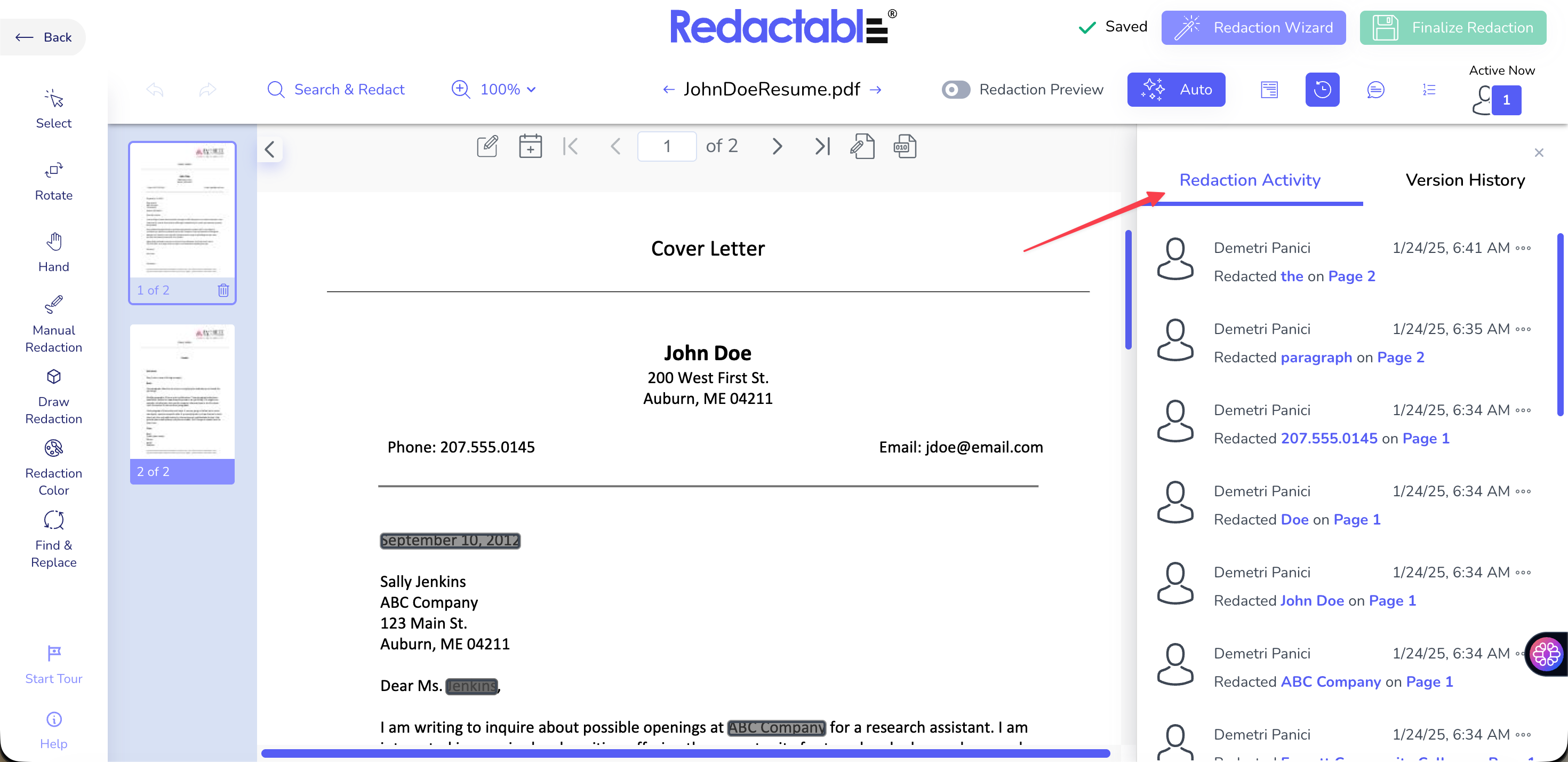Jump to the last page
Image resolution: width=1568 pixels, height=762 pixels.
pos(822,146)
